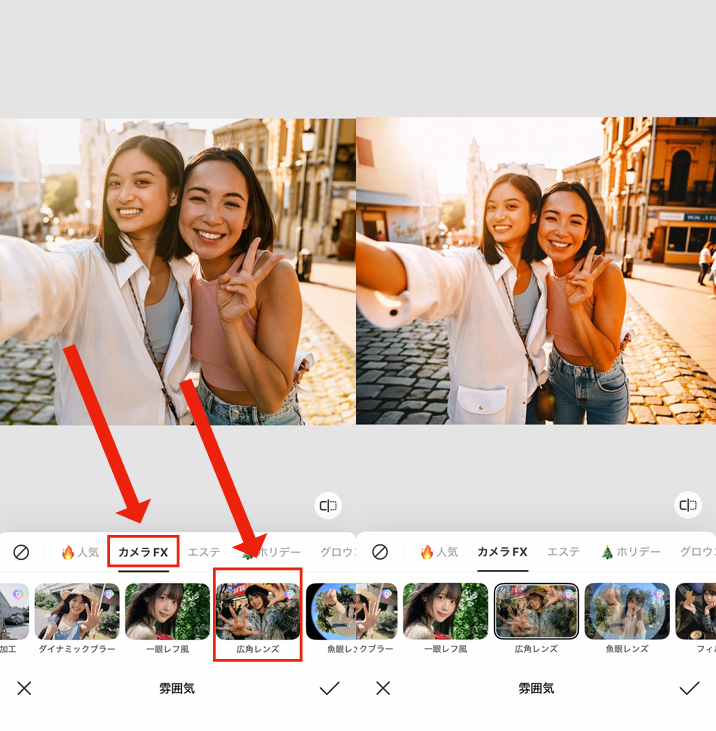Image resolution: width=716 pixels, height=731 pixels.
Task: Open the エステ tab on the right screen
Action: click(x=563, y=552)
